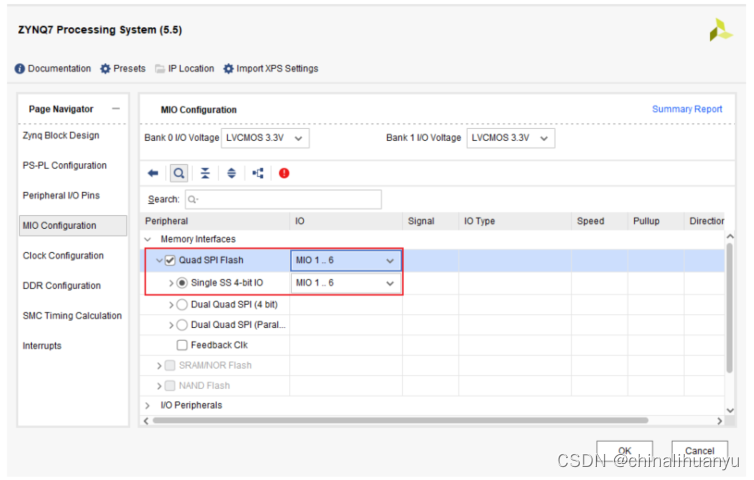The image size is (754, 480).
Task: Open the Bank 1 I/O Voltage dropdown
Action: click(x=511, y=138)
